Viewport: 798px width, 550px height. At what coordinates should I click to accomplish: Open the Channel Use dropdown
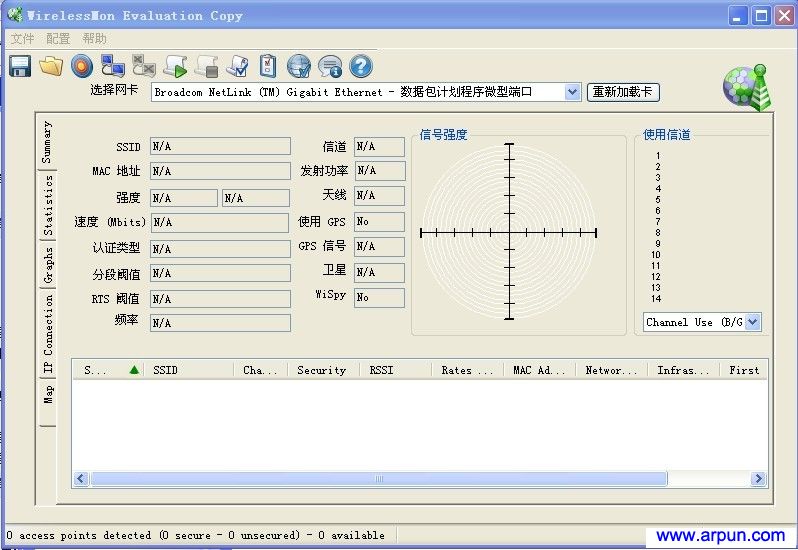(753, 322)
